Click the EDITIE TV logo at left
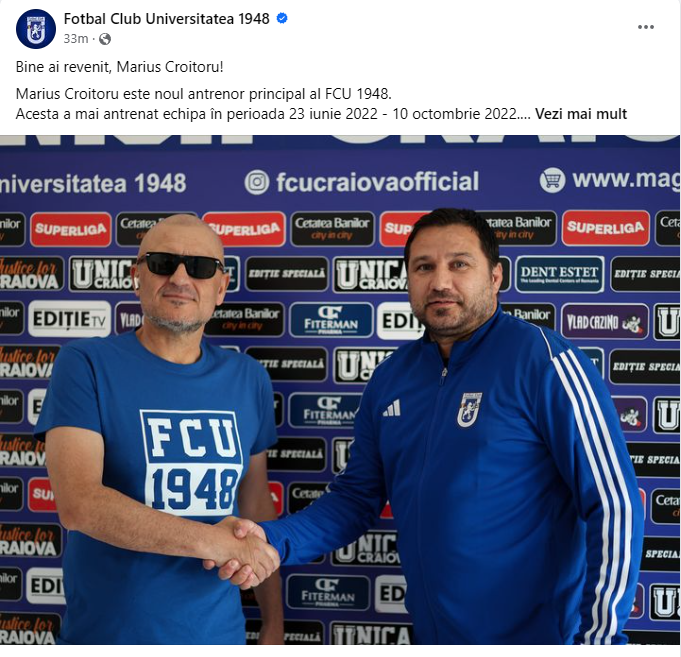 click(x=69, y=319)
